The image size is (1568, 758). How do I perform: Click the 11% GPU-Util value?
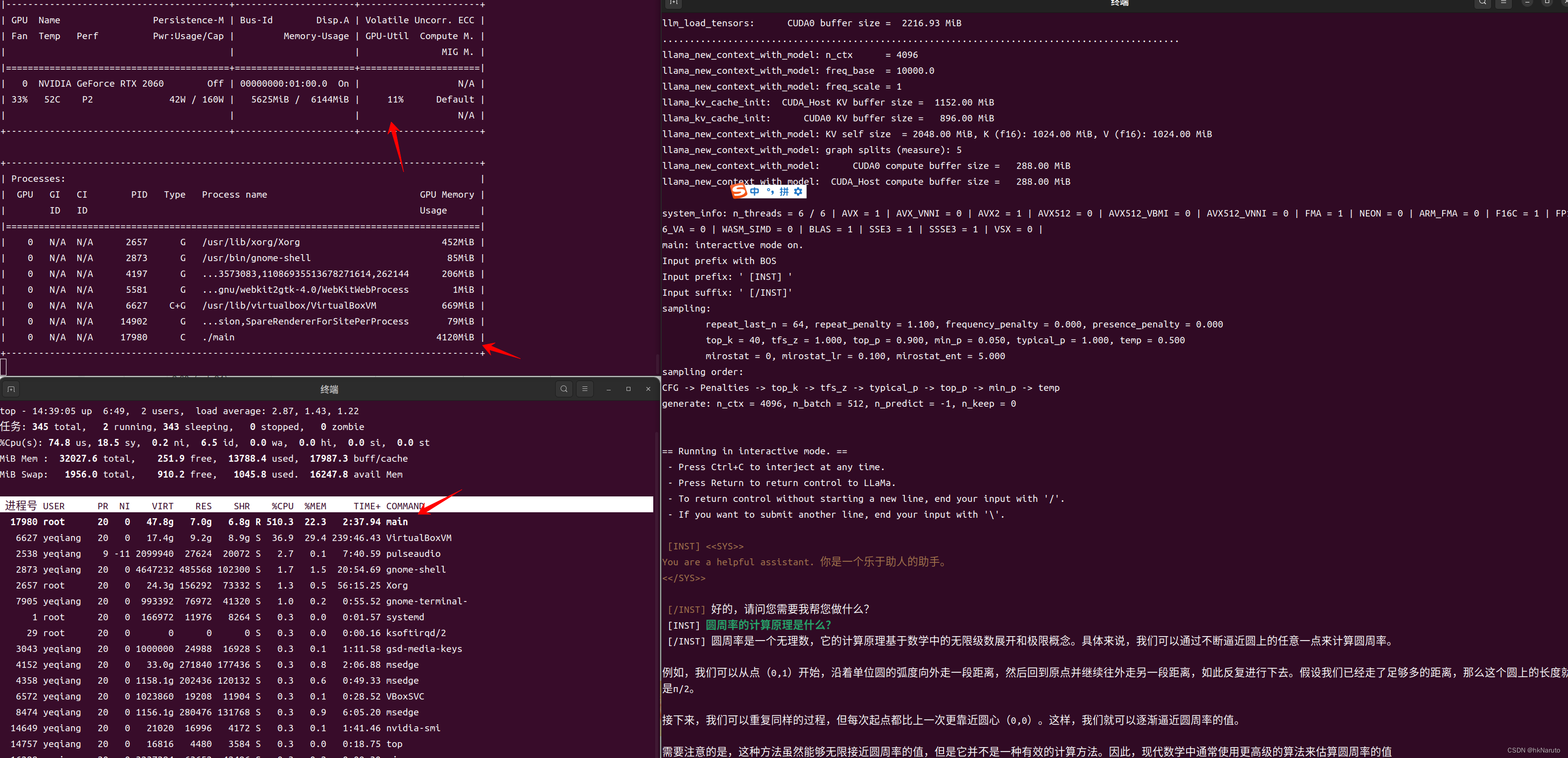click(396, 99)
